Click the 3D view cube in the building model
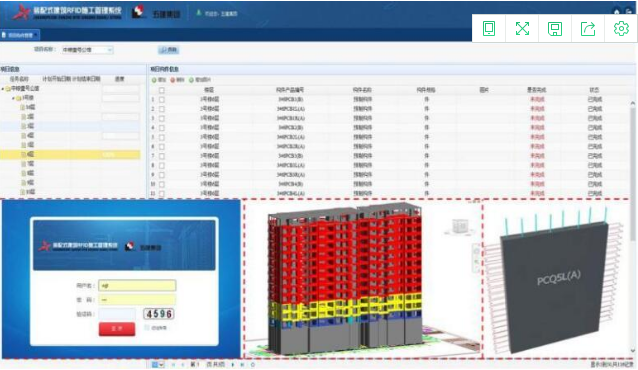 point(460,226)
